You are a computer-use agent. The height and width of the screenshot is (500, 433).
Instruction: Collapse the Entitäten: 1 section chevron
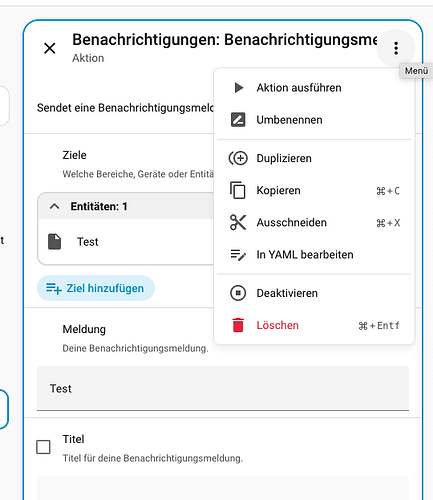tap(55, 206)
